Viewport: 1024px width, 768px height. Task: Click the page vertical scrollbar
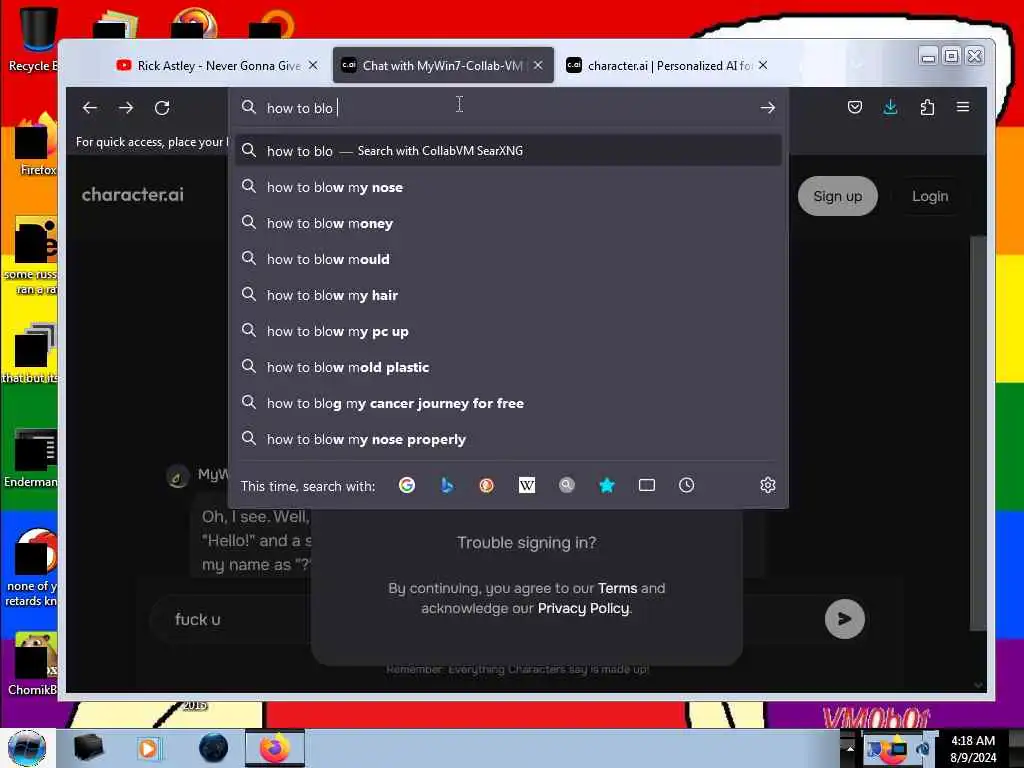tap(978, 432)
